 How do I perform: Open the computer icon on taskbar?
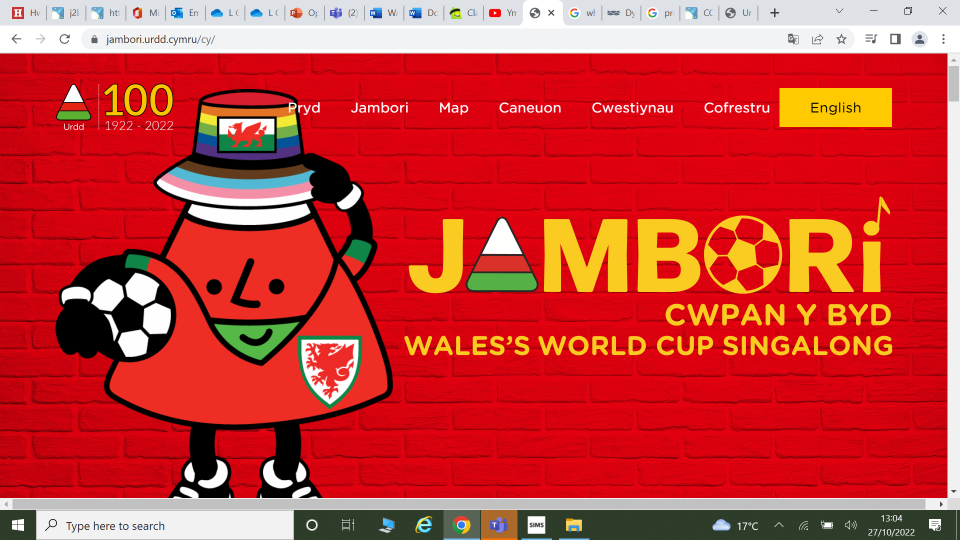pyautogui.click(x=386, y=525)
